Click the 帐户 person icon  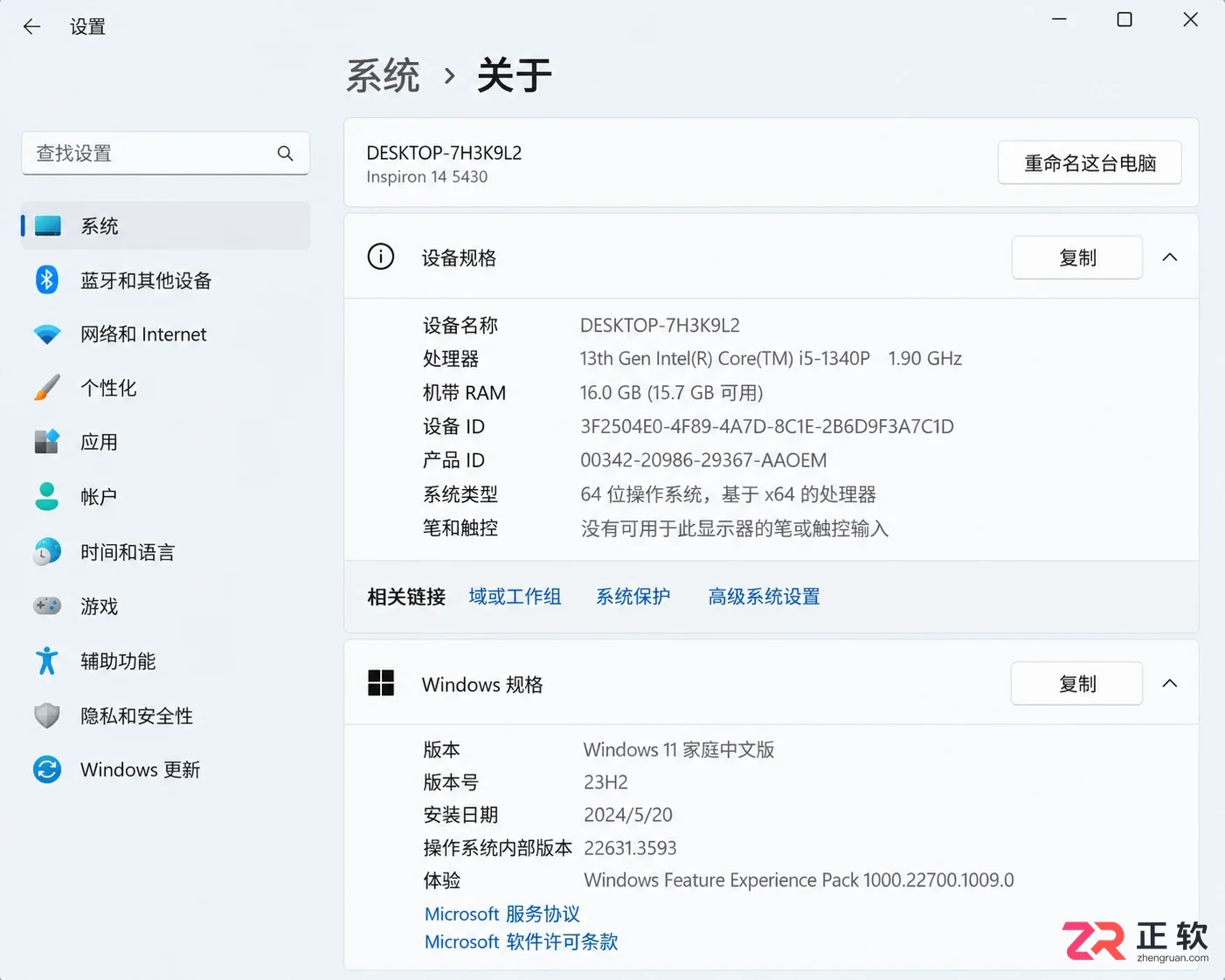[x=47, y=496]
